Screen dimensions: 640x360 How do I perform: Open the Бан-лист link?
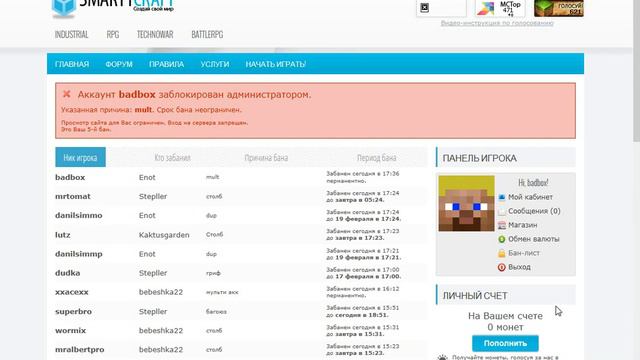tap(524, 253)
